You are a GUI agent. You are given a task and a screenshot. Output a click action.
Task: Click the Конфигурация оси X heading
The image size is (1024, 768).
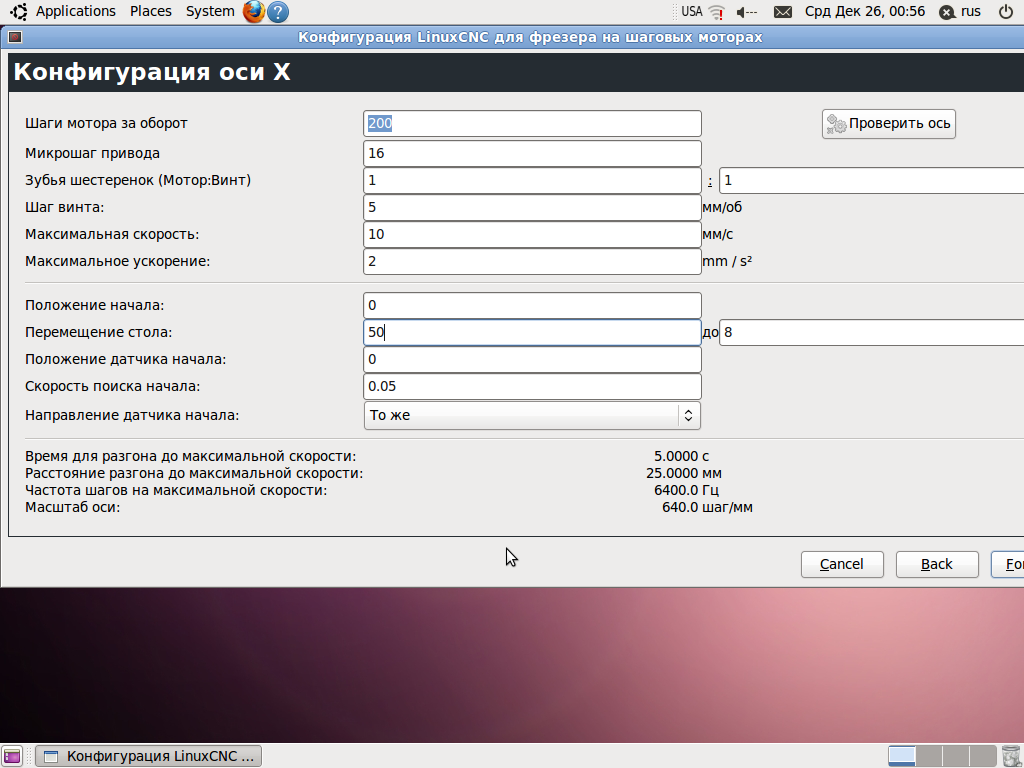click(152, 72)
